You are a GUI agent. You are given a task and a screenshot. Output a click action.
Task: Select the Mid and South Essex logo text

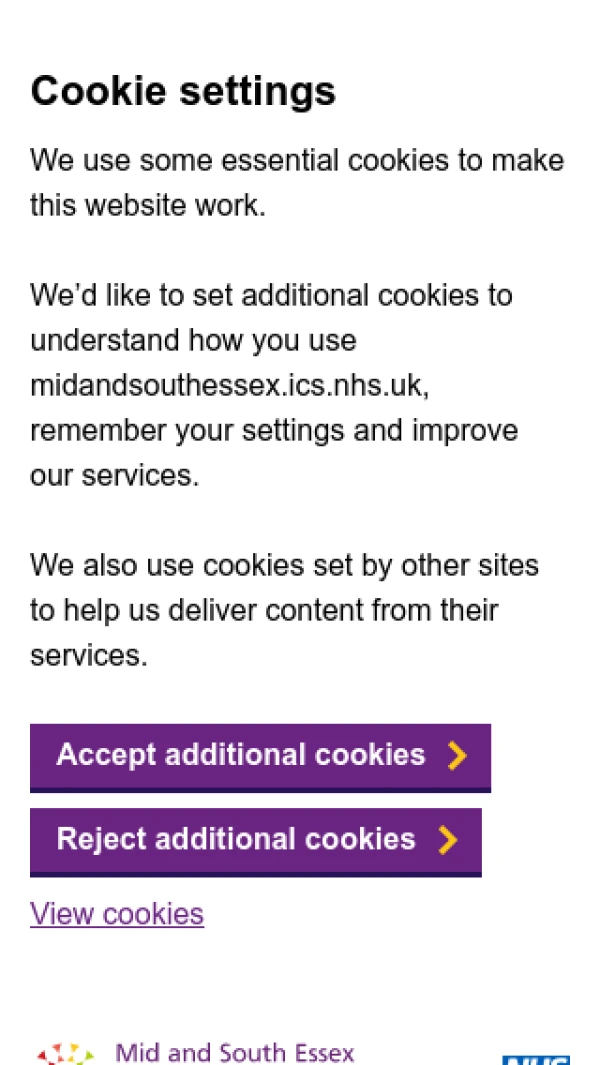tap(235, 1053)
